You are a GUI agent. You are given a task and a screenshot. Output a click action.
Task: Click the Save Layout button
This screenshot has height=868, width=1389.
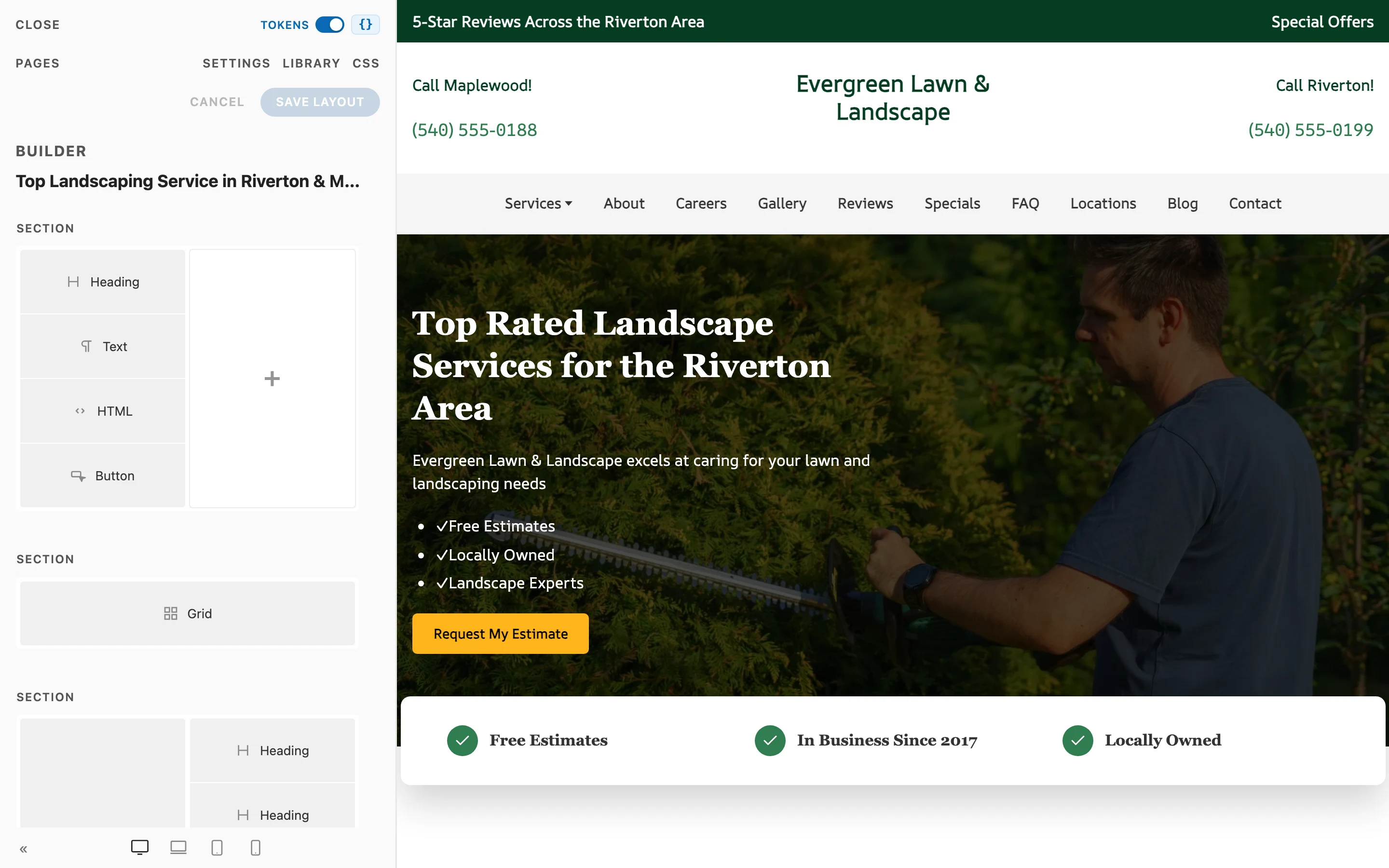(x=320, y=102)
